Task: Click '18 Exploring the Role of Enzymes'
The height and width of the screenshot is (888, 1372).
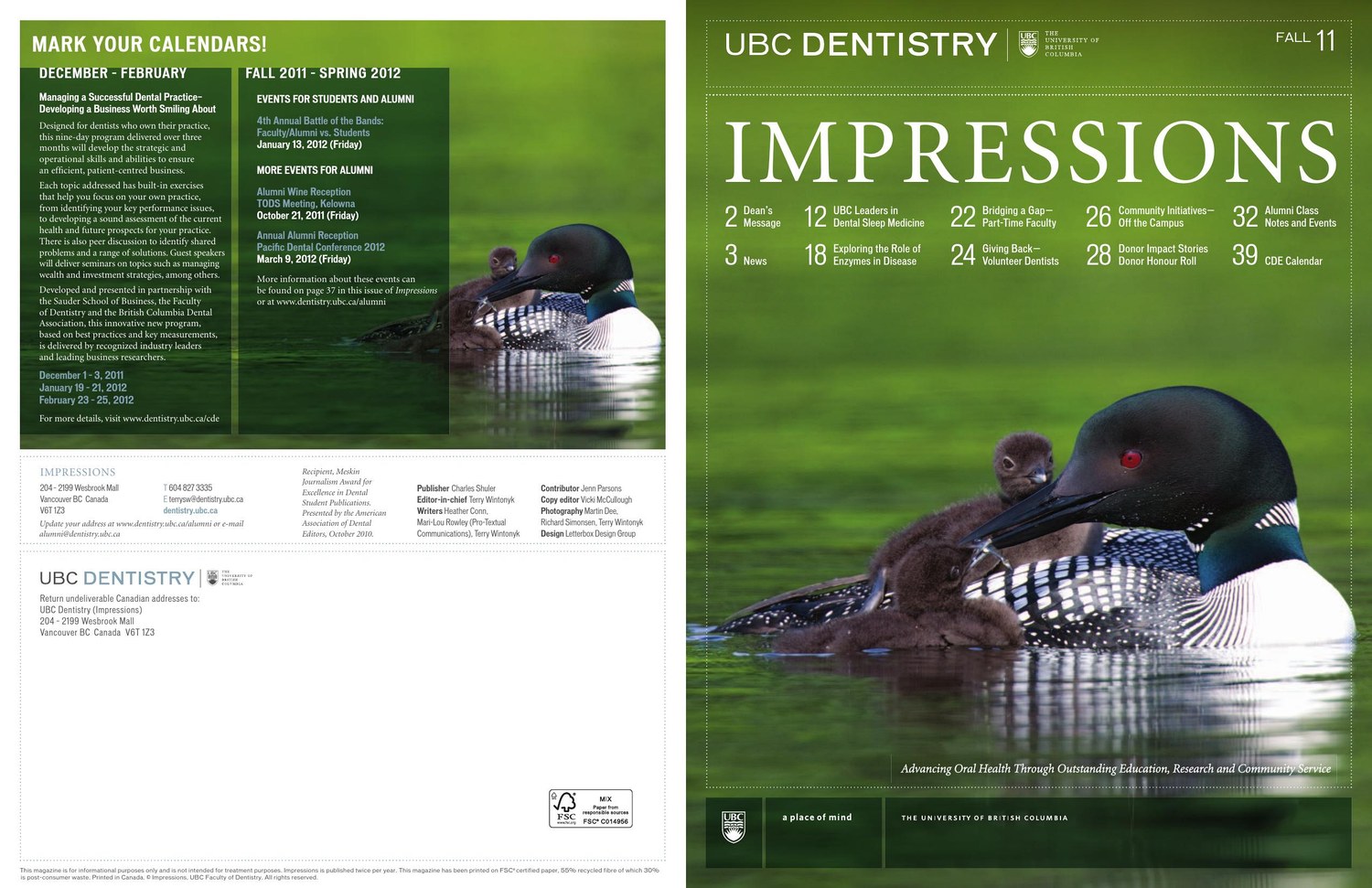Action: pos(863,255)
